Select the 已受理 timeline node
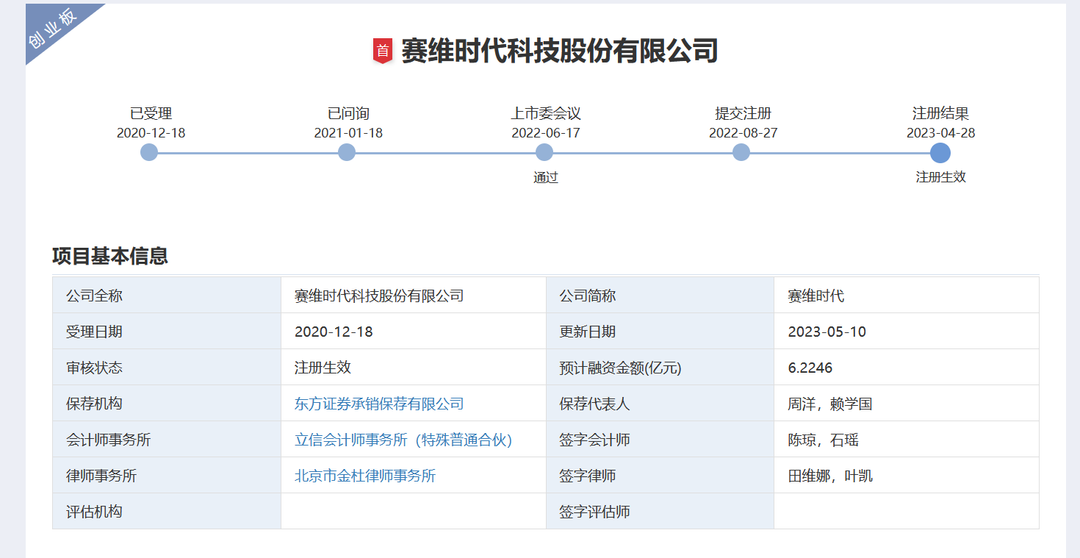This screenshot has width=1080, height=558. tap(149, 153)
